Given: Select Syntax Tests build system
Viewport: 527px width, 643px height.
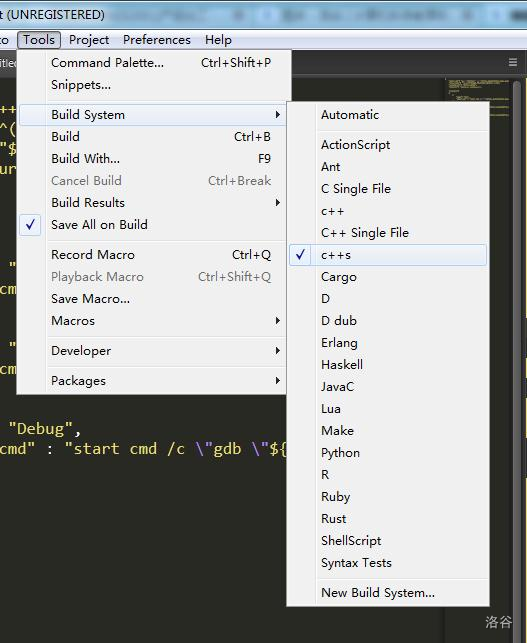Looking at the screenshot, I should (x=388, y=563).
